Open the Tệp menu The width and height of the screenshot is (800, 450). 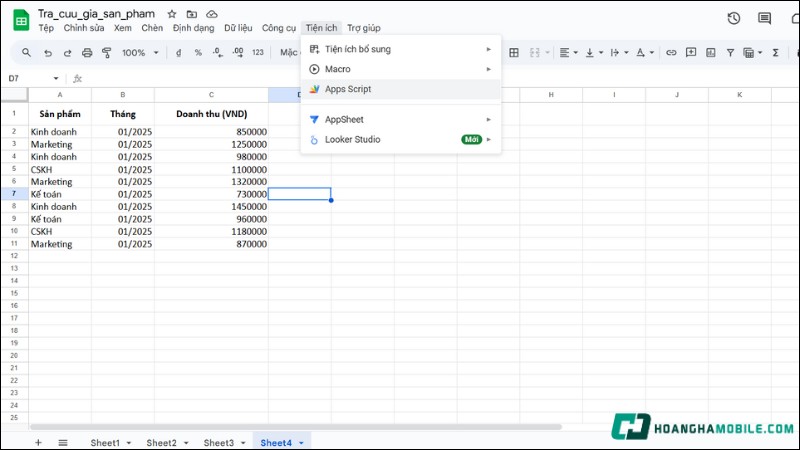(x=46, y=28)
